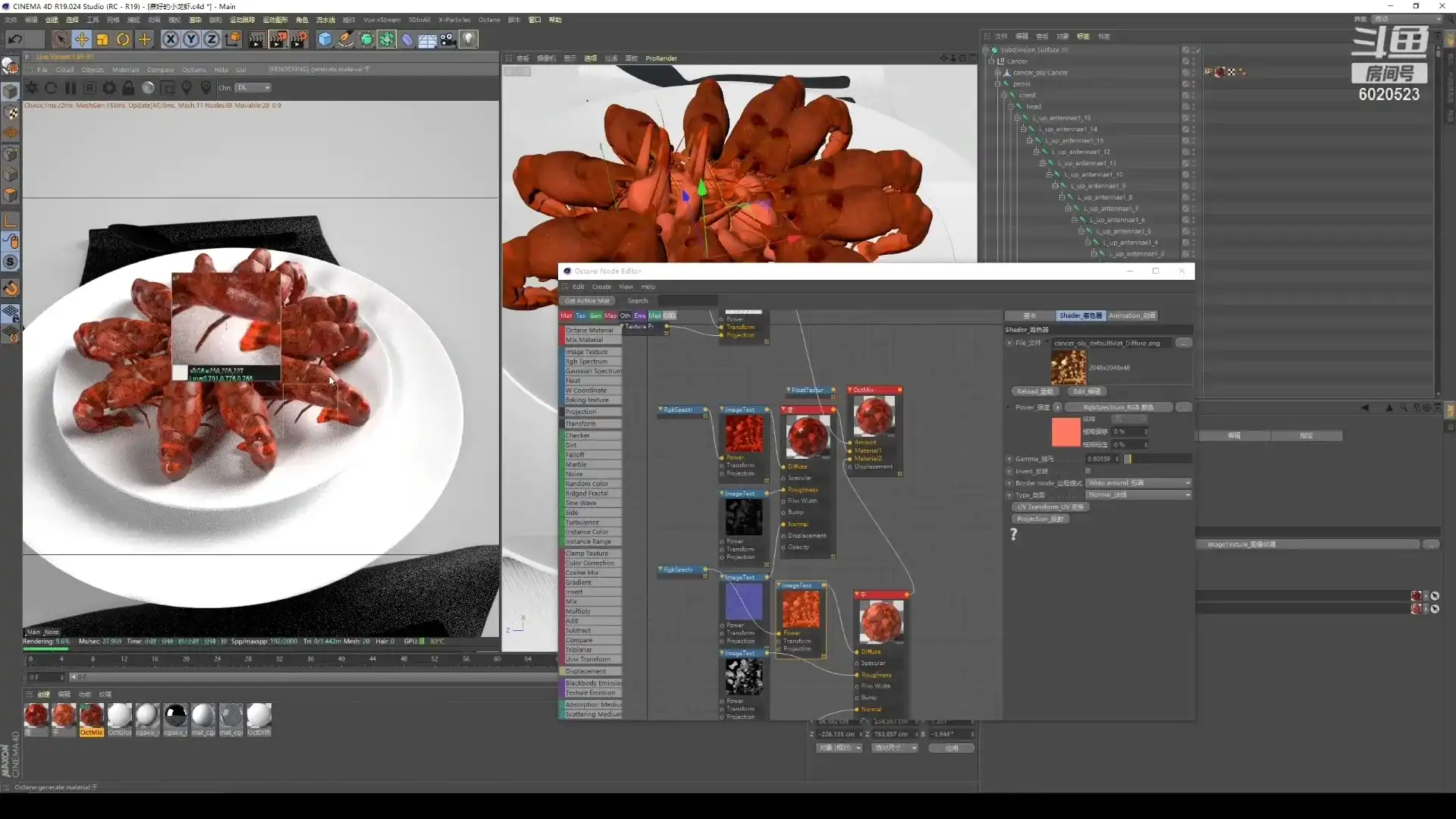The height and width of the screenshot is (819, 1456).
Task: Open the Border mode Wrap around dropdown
Action: pyautogui.click(x=1138, y=483)
